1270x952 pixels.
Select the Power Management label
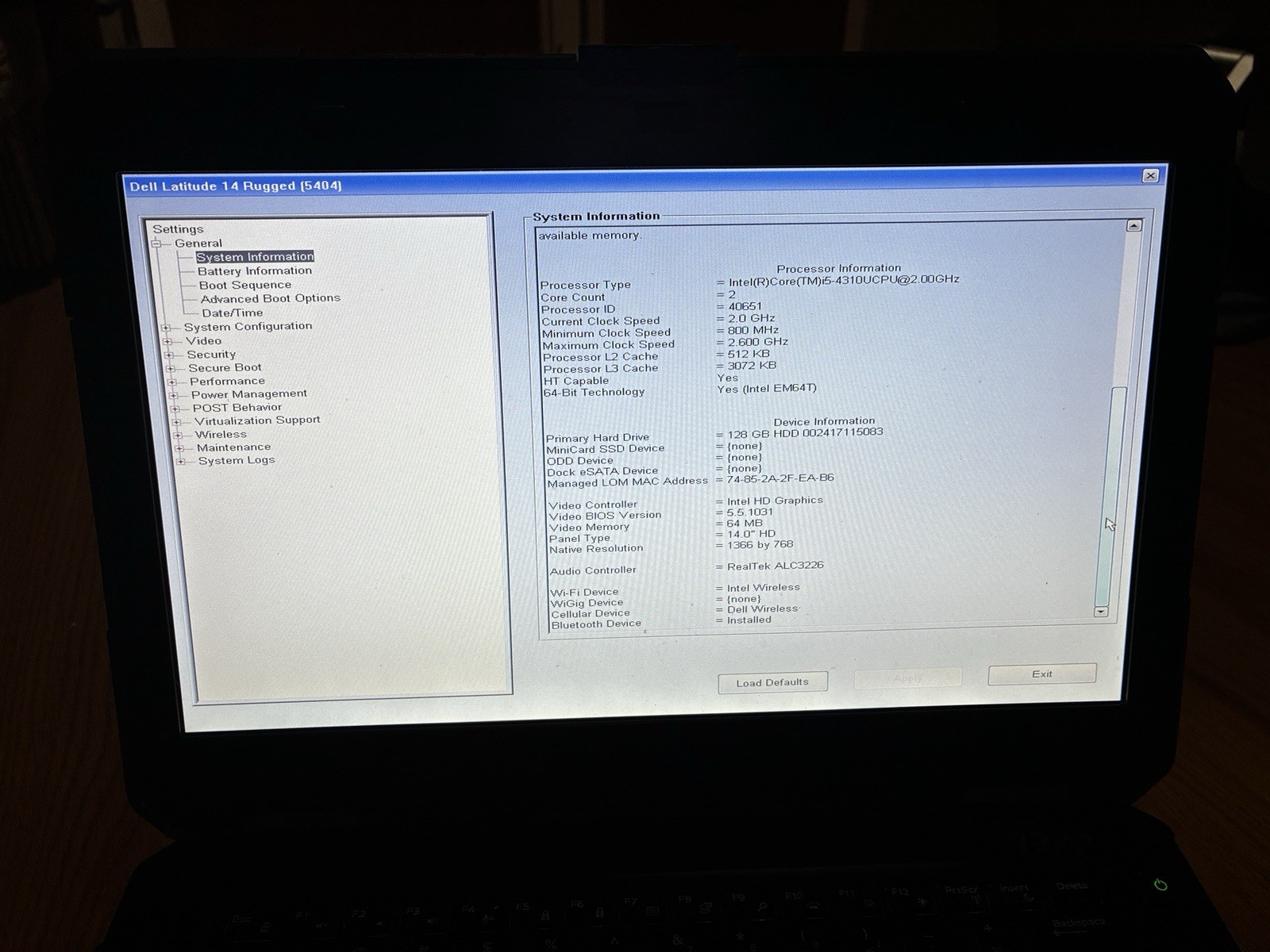249,393
